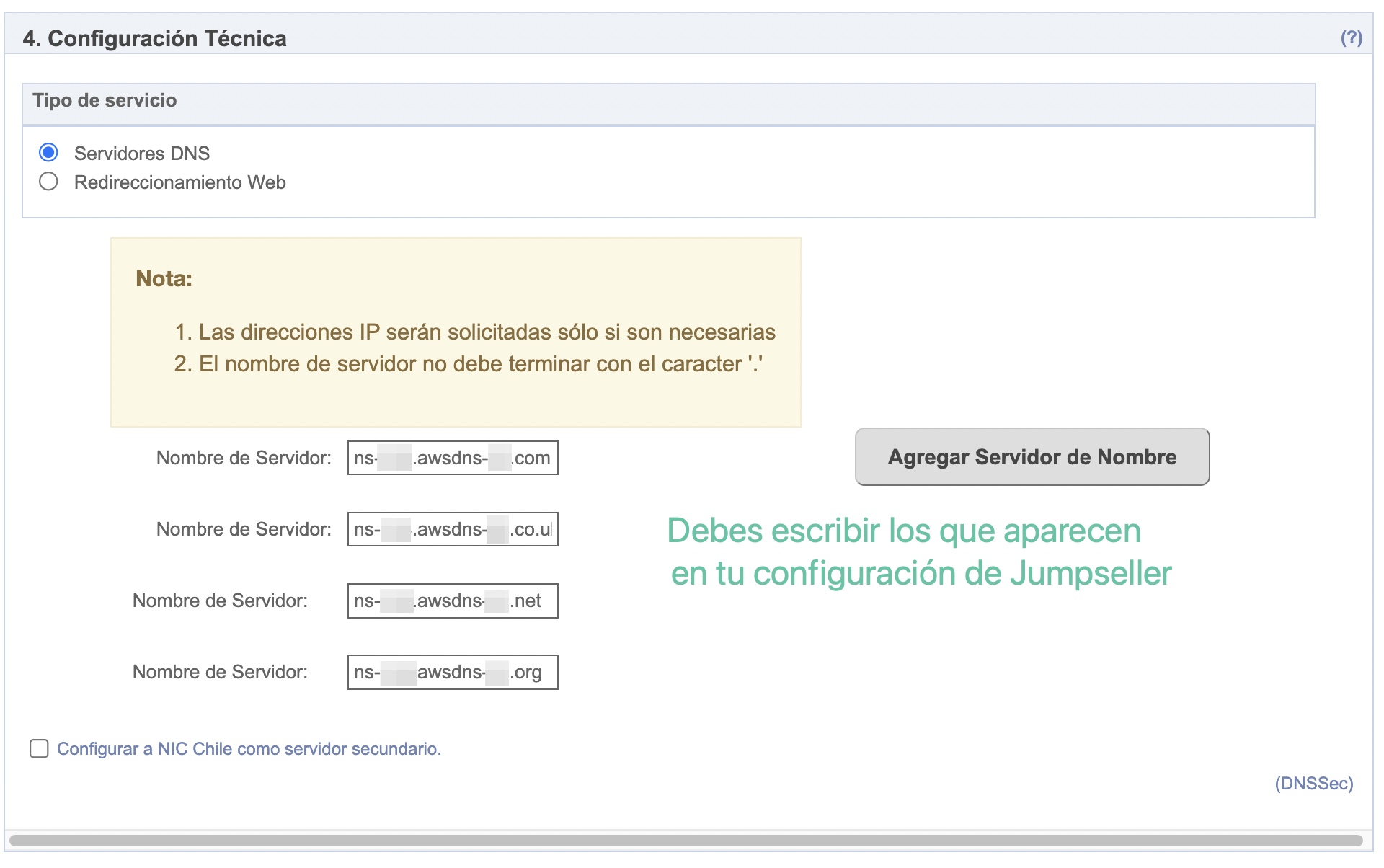Enable NIC Chile secondary server checkbox
The width and height of the screenshot is (1384, 868).
39,748
